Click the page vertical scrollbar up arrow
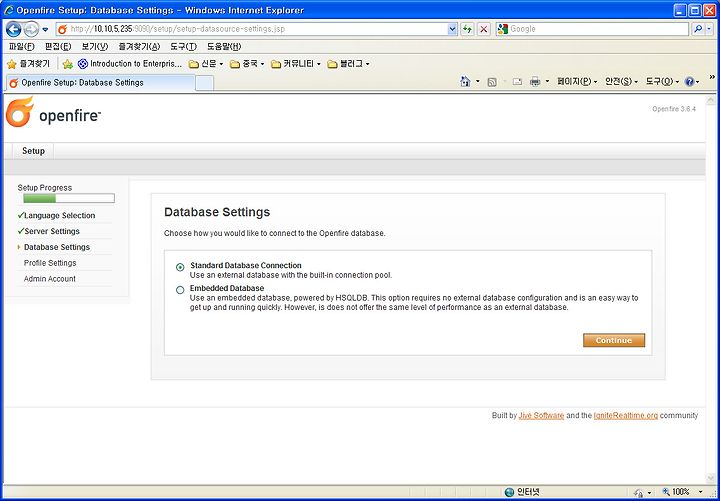The width and height of the screenshot is (720, 501). pyautogui.click(x=710, y=100)
